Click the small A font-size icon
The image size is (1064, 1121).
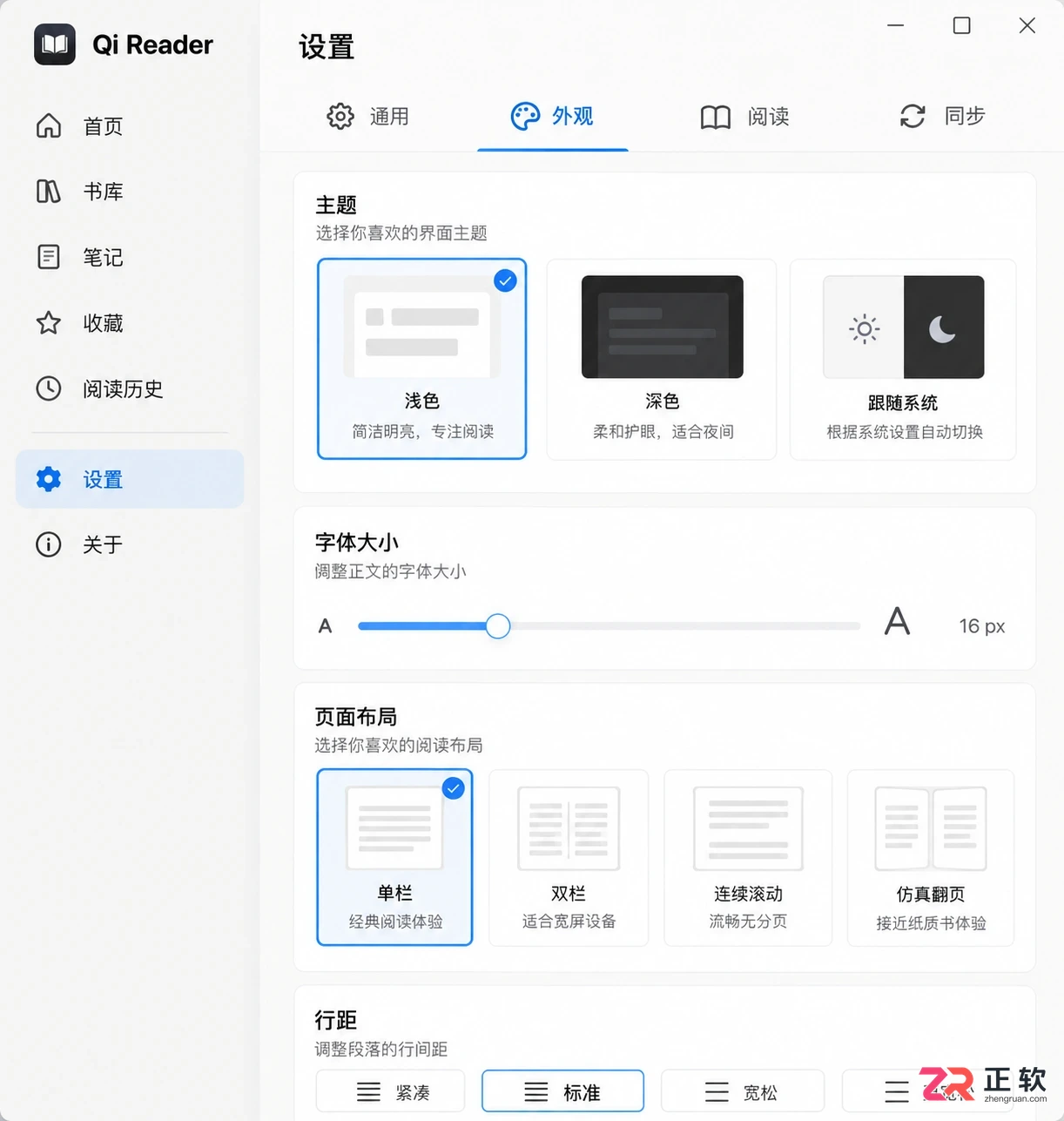pos(326,625)
